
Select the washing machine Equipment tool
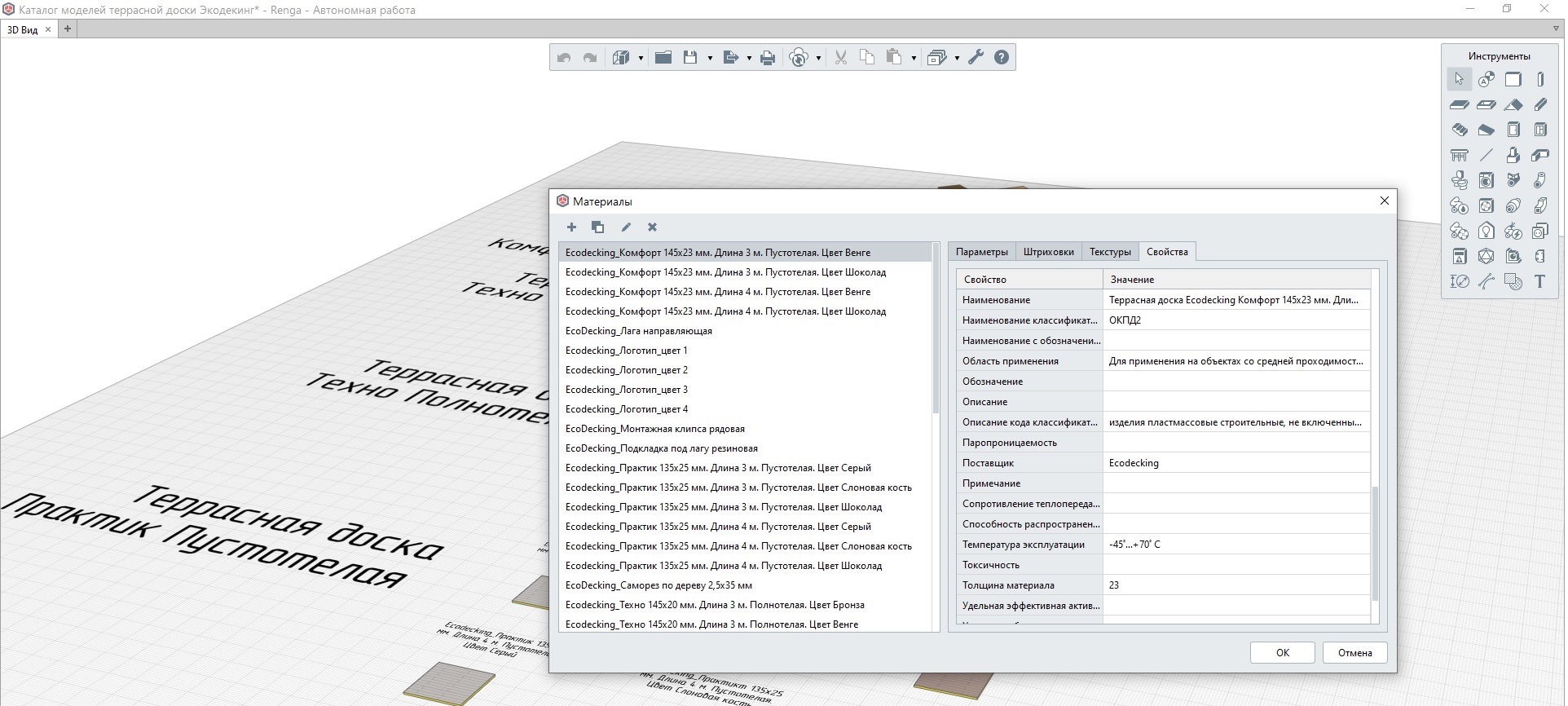click(x=1487, y=180)
